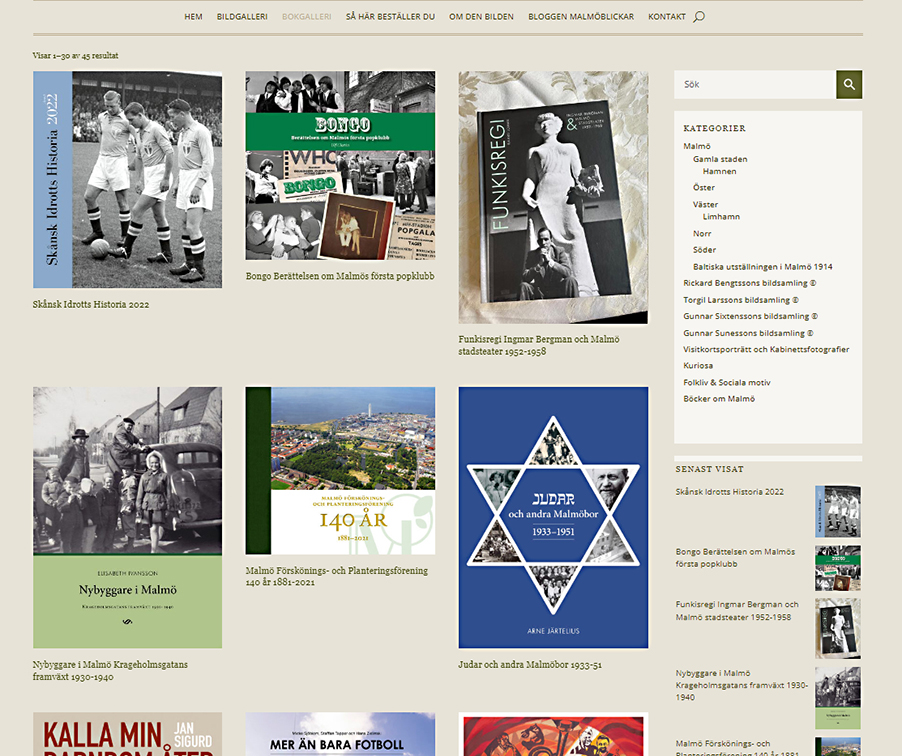
Task: Open the Kuriosa category
Action: (698, 365)
